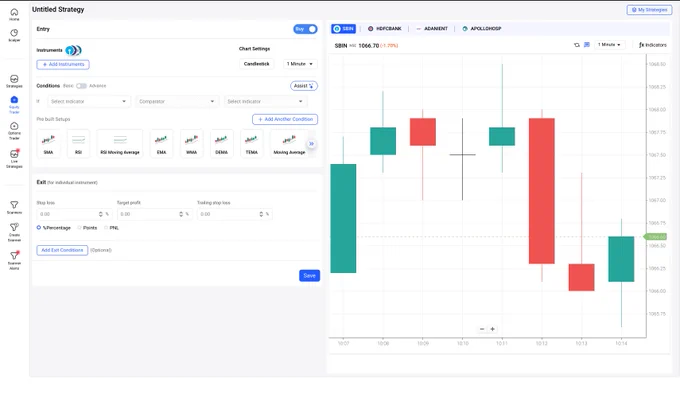Select the TEMA pre-built setup

252,144
